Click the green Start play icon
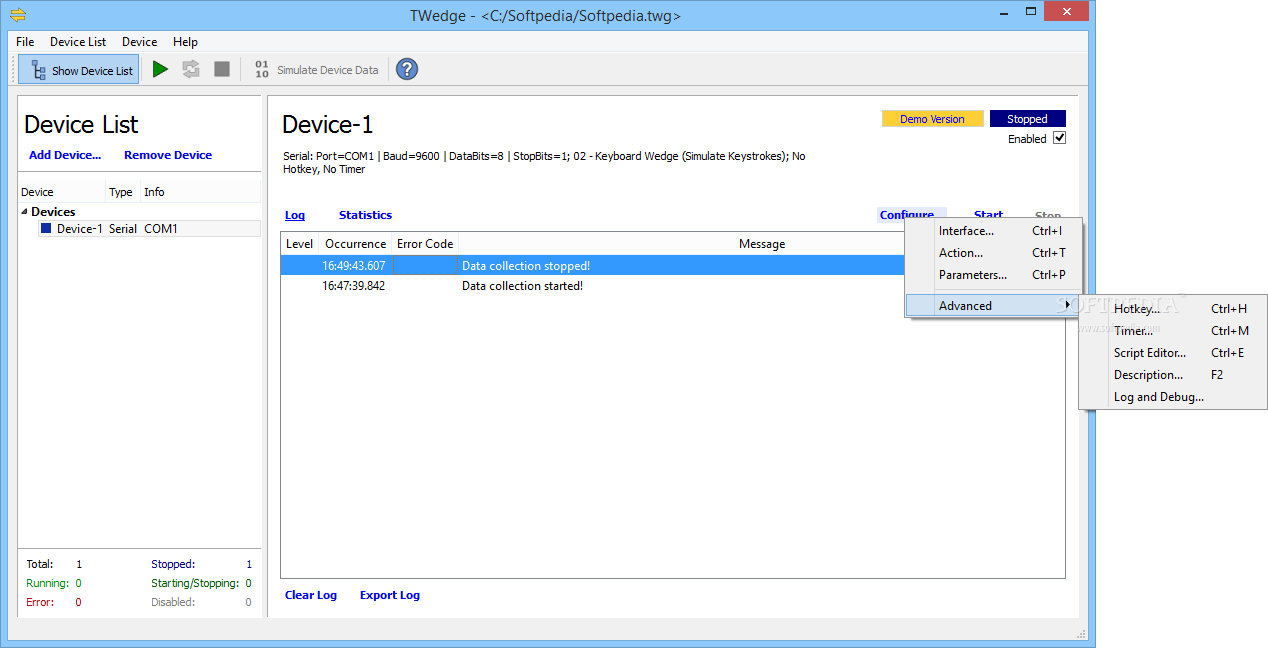This screenshot has height=648, width=1268. [160, 69]
